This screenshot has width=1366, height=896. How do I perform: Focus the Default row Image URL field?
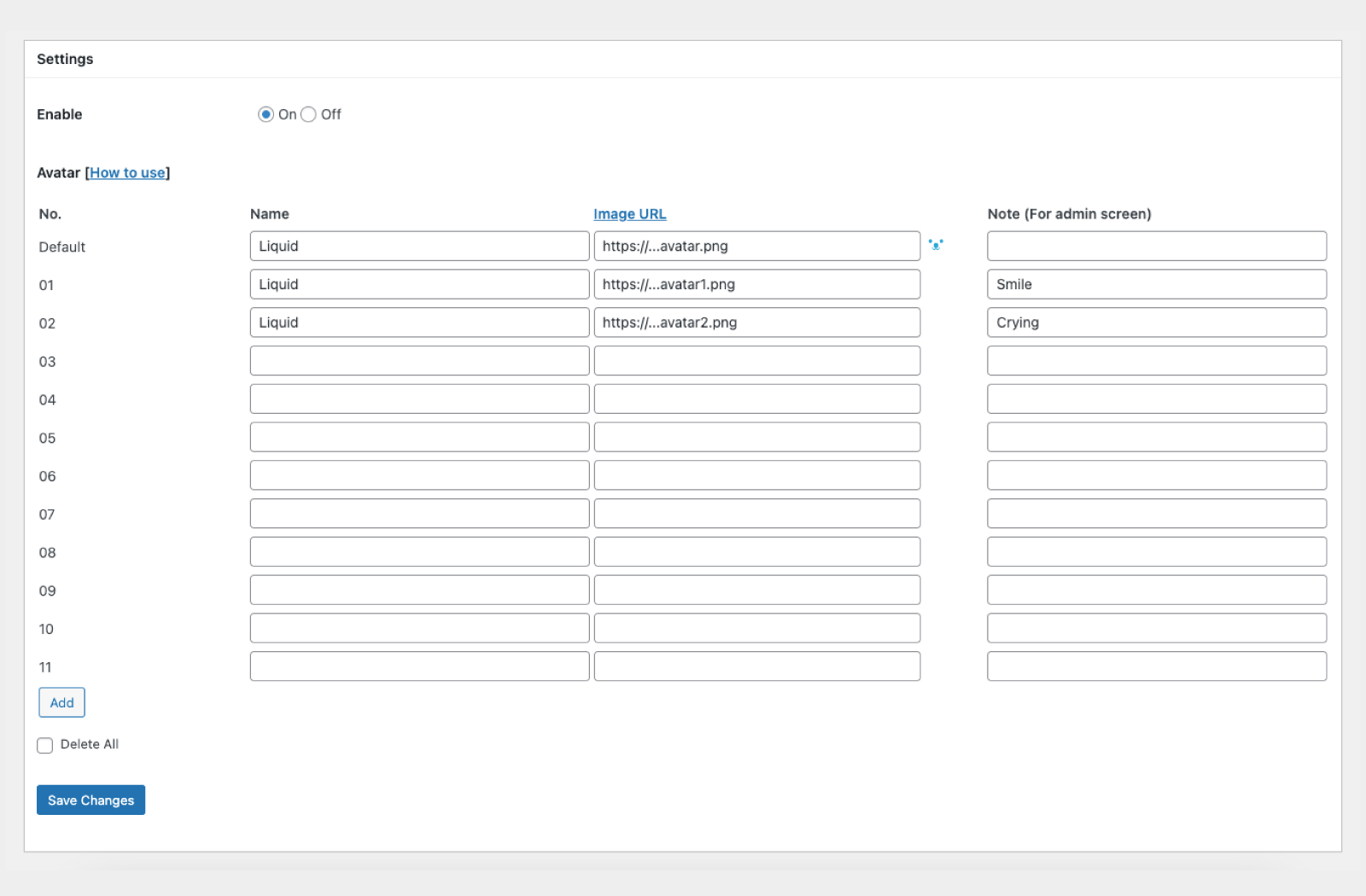click(757, 246)
